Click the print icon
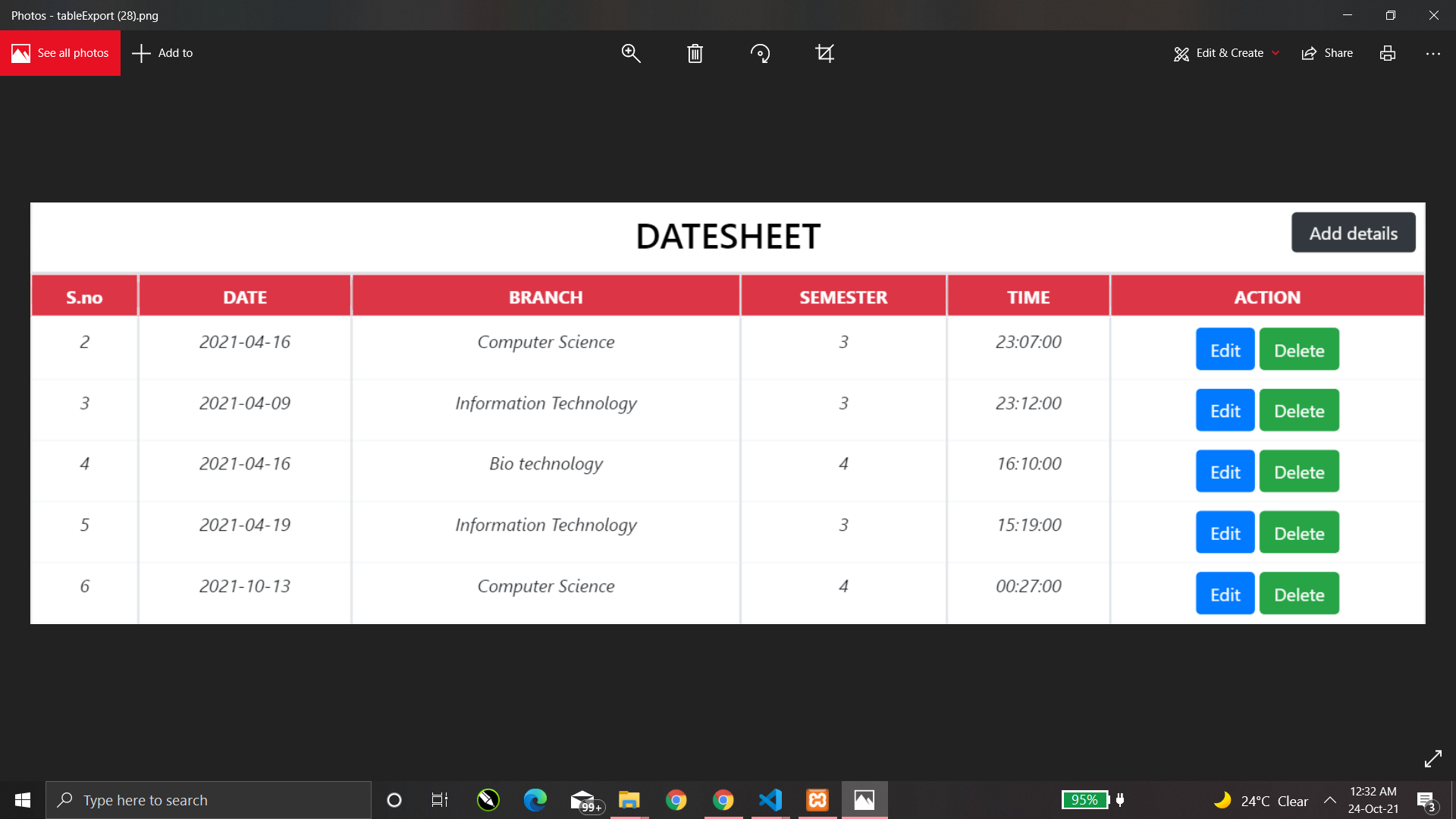Image resolution: width=1456 pixels, height=819 pixels. [x=1387, y=53]
